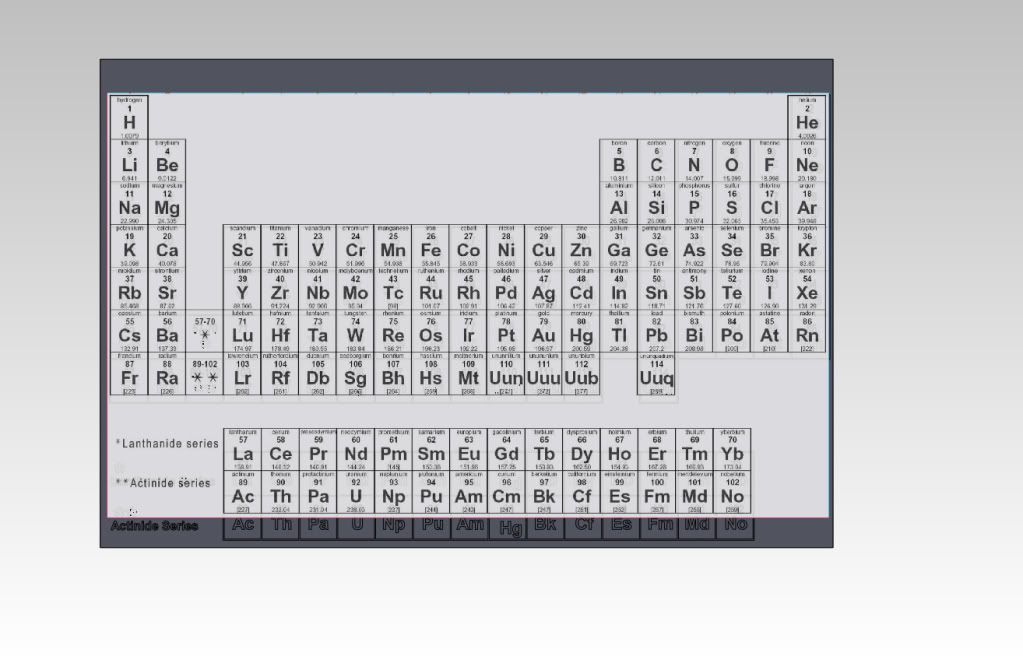Click the Iron (Fe) element cell

tap(430, 246)
